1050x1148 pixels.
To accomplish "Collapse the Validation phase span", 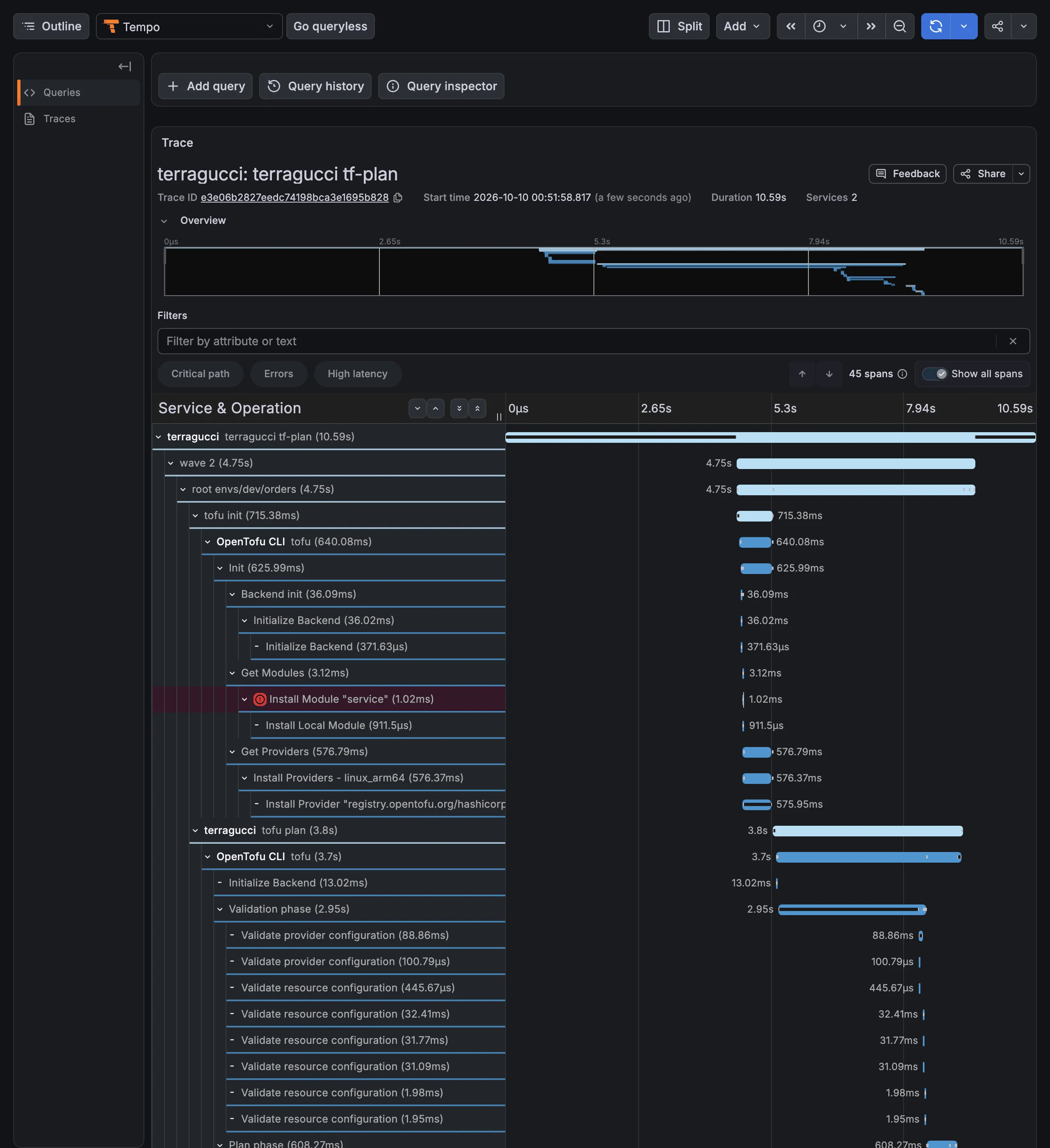I will (x=220, y=909).
